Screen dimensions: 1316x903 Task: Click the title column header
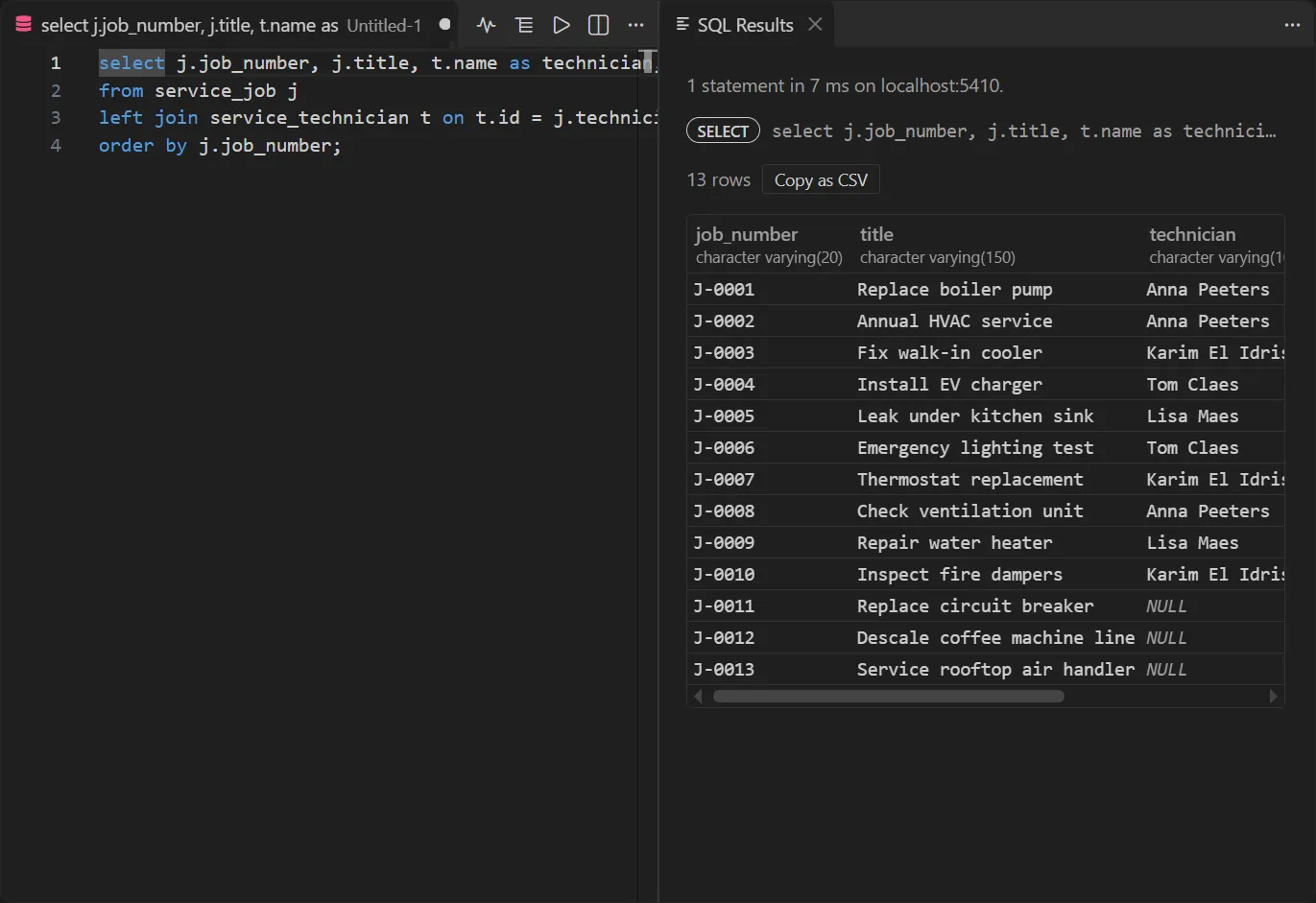point(997,245)
